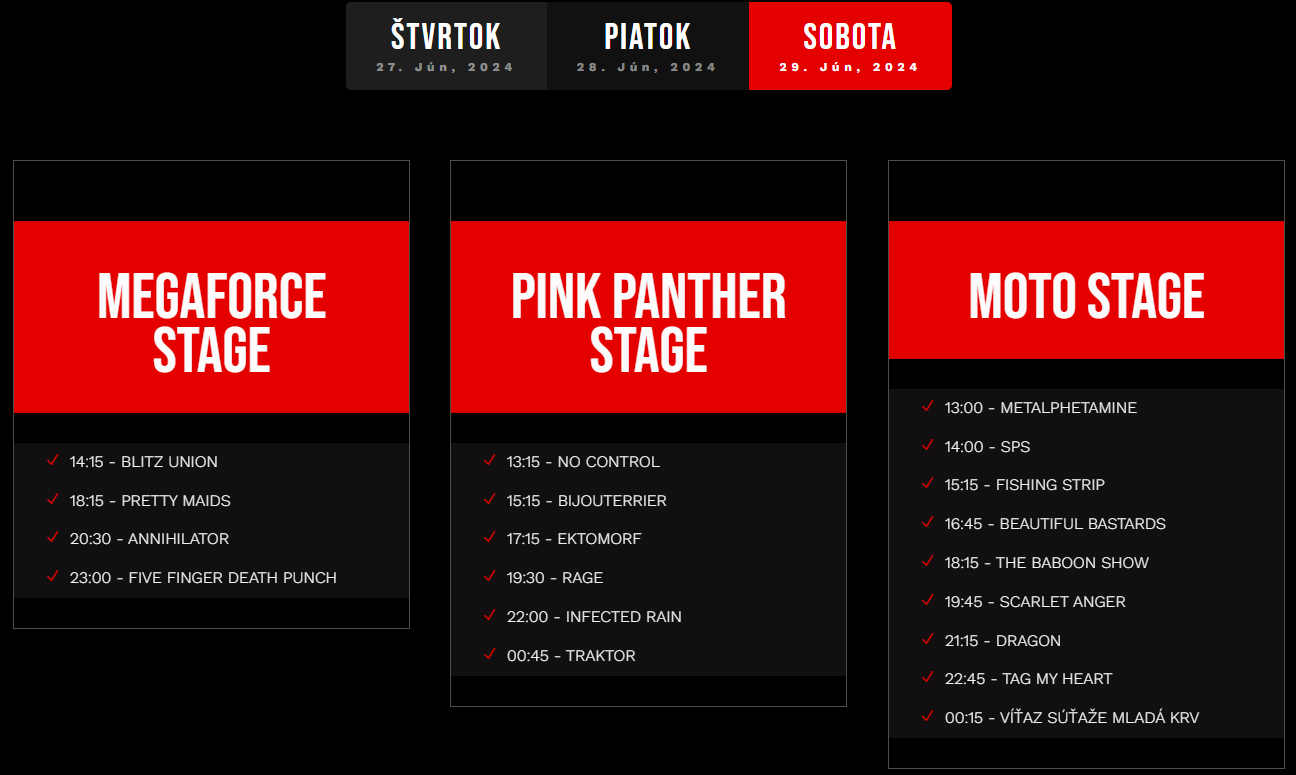The height and width of the screenshot is (775, 1296).
Task: Click checkmark icon beside Infected Rain
Action: [490, 615]
